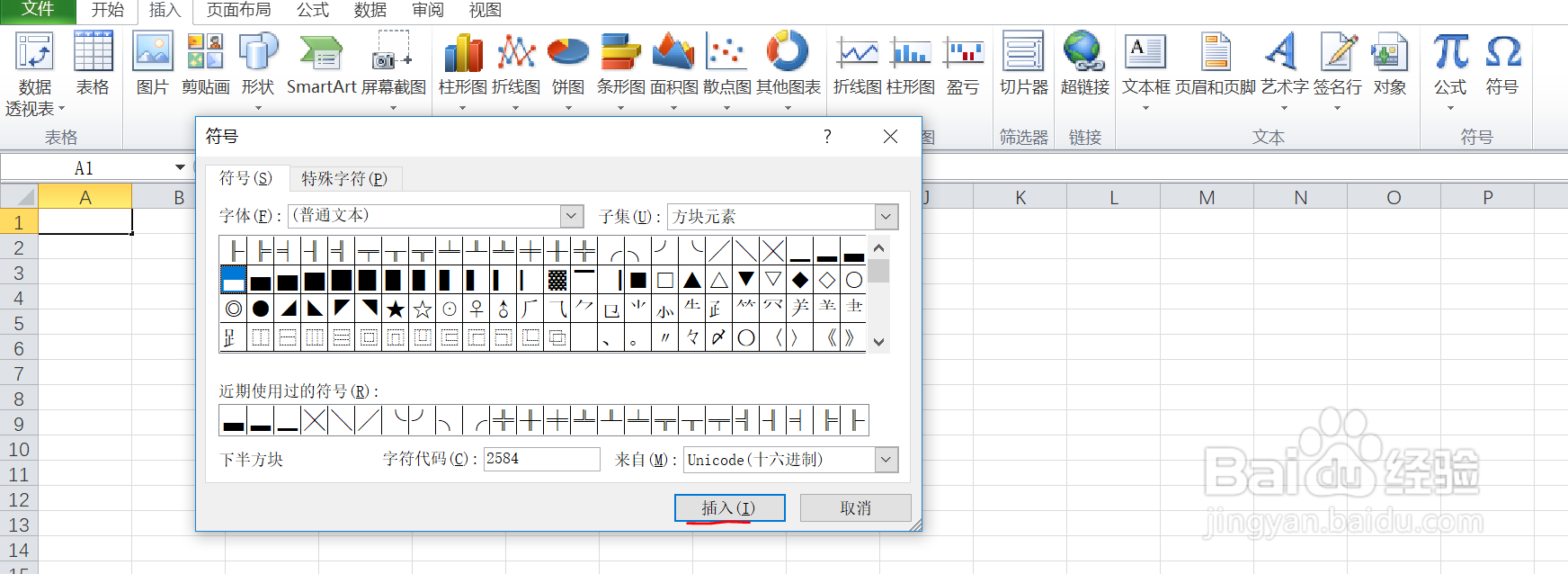Viewport: 1568px width, 574px height.
Task: Click the dialog Help question mark
Action: pos(827,137)
